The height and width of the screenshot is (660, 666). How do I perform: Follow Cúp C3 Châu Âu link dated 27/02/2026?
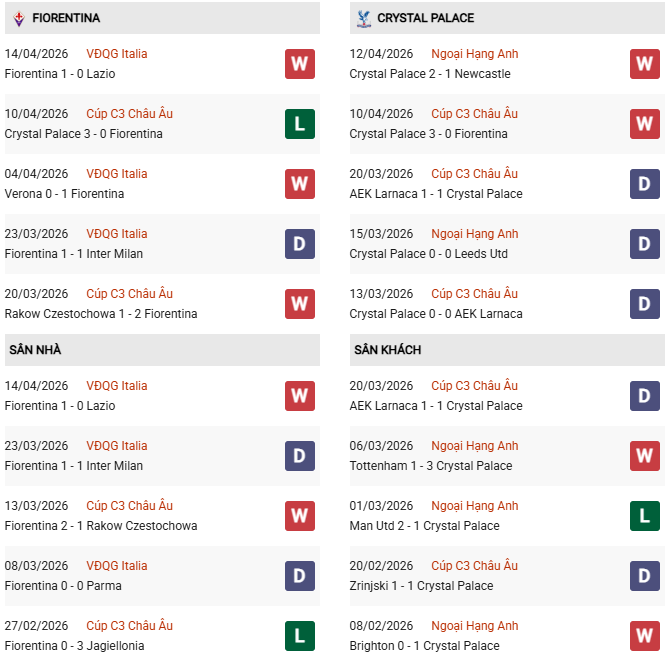129,626
